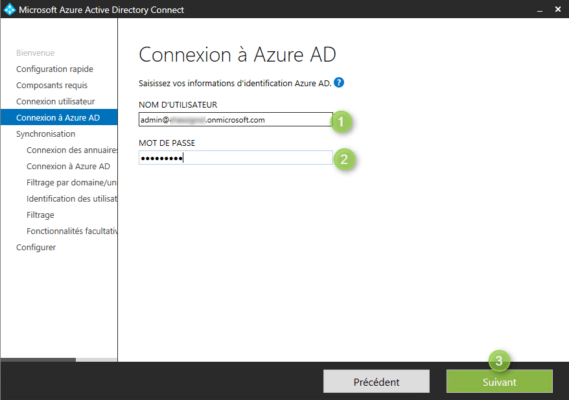The width and height of the screenshot is (569, 400).
Task: Click the Azure AD Connect title bar logo
Action: [9, 9]
